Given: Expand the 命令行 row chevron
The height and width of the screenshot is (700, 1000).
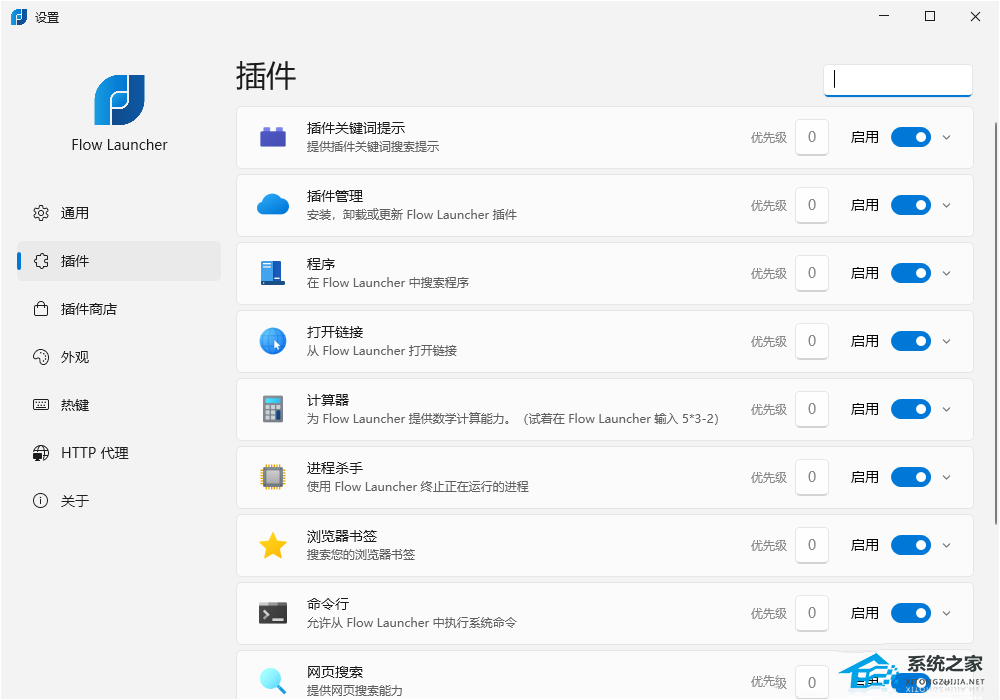Looking at the screenshot, I should [x=946, y=613].
